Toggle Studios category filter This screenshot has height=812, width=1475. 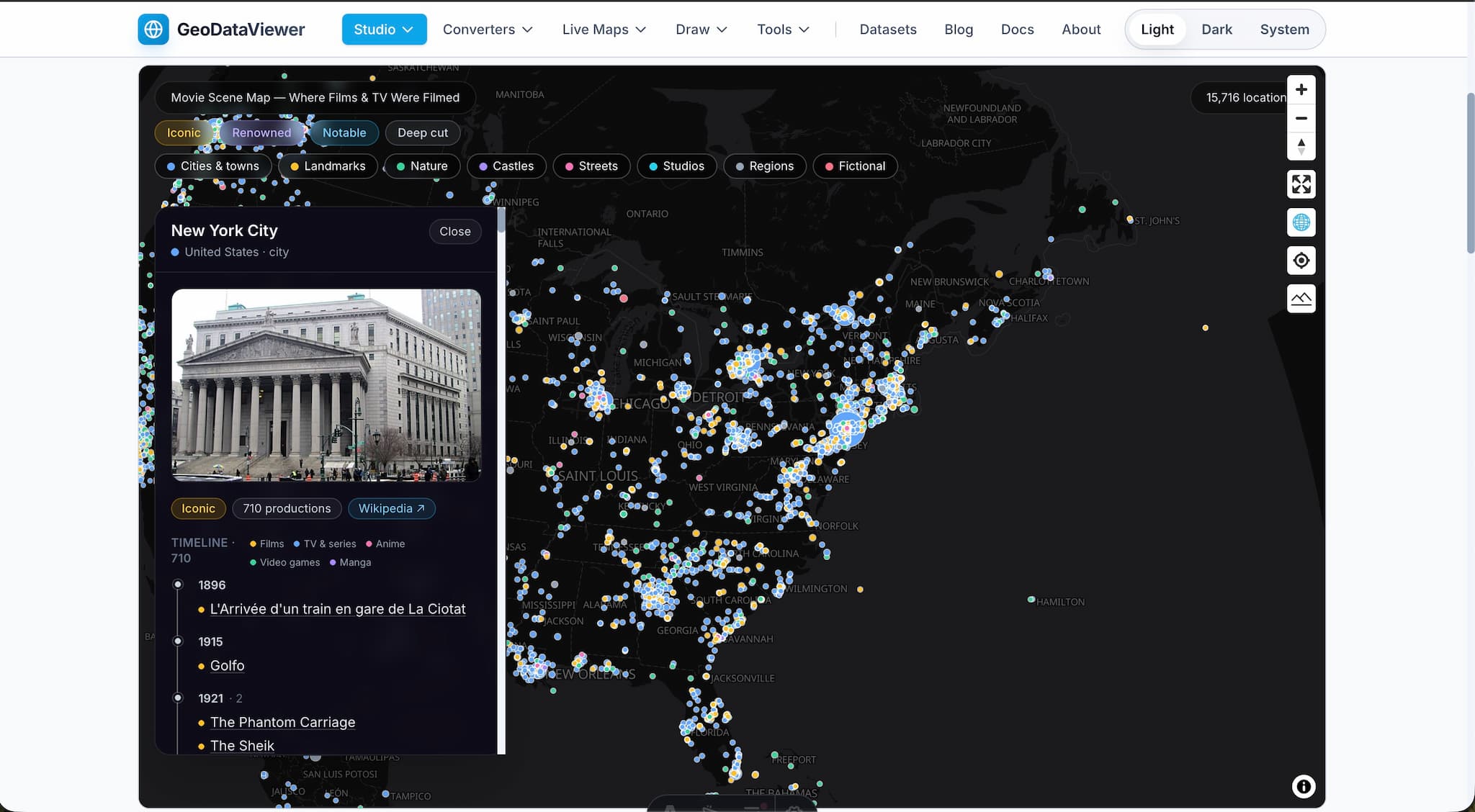[676, 166]
